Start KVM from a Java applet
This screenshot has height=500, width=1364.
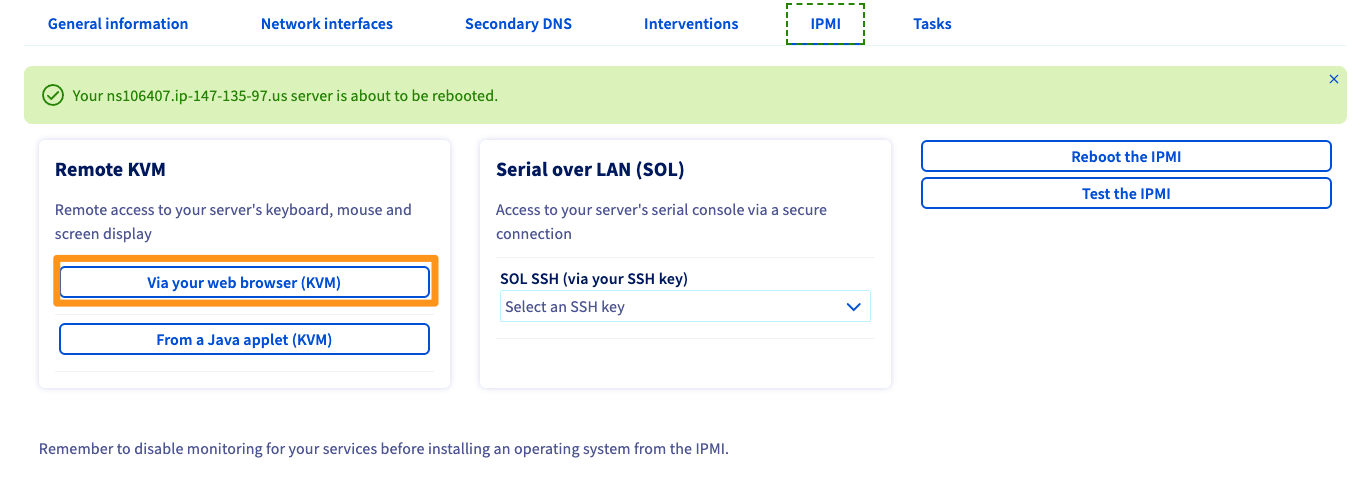pyautogui.click(x=244, y=339)
